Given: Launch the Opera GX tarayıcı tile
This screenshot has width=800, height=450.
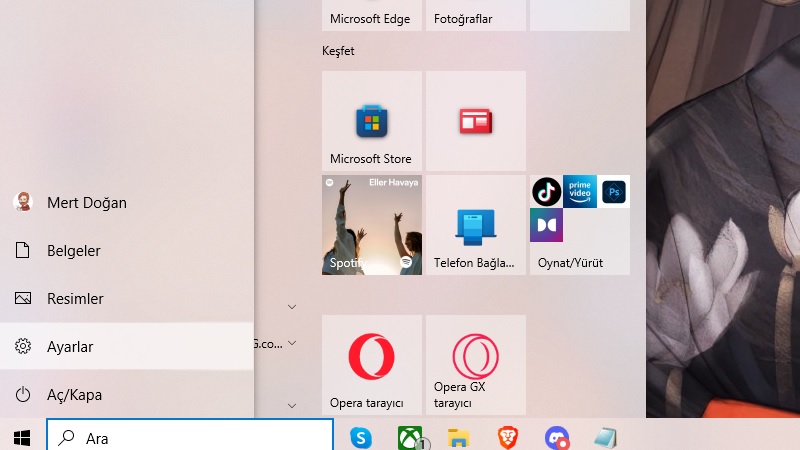Looking at the screenshot, I should point(476,365).
